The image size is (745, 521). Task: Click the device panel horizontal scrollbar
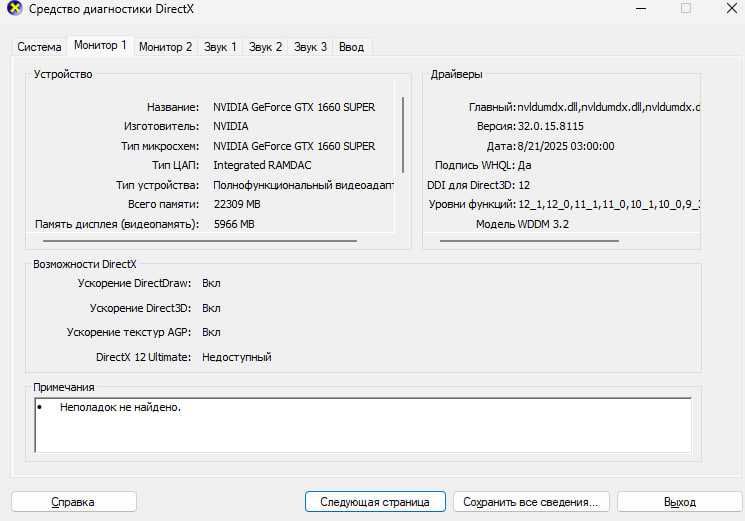tap(200, 241)
